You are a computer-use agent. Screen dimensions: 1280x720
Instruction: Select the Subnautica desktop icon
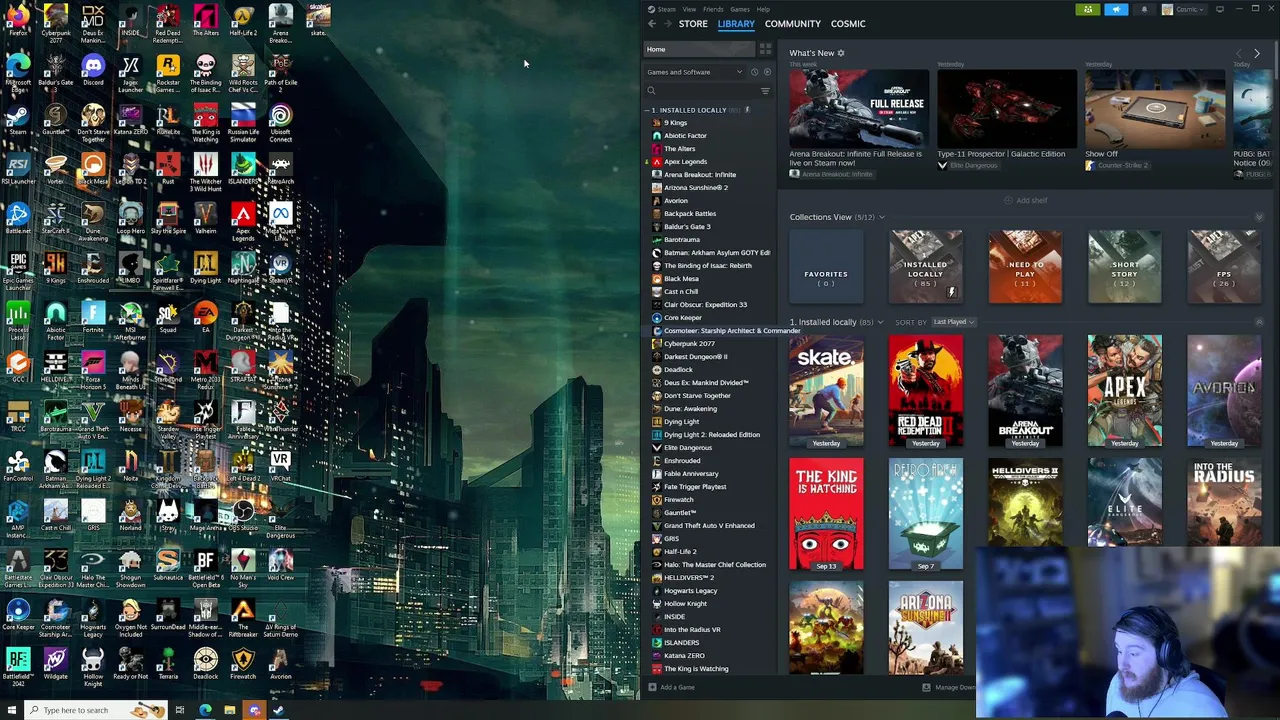[x=168, y=565]
